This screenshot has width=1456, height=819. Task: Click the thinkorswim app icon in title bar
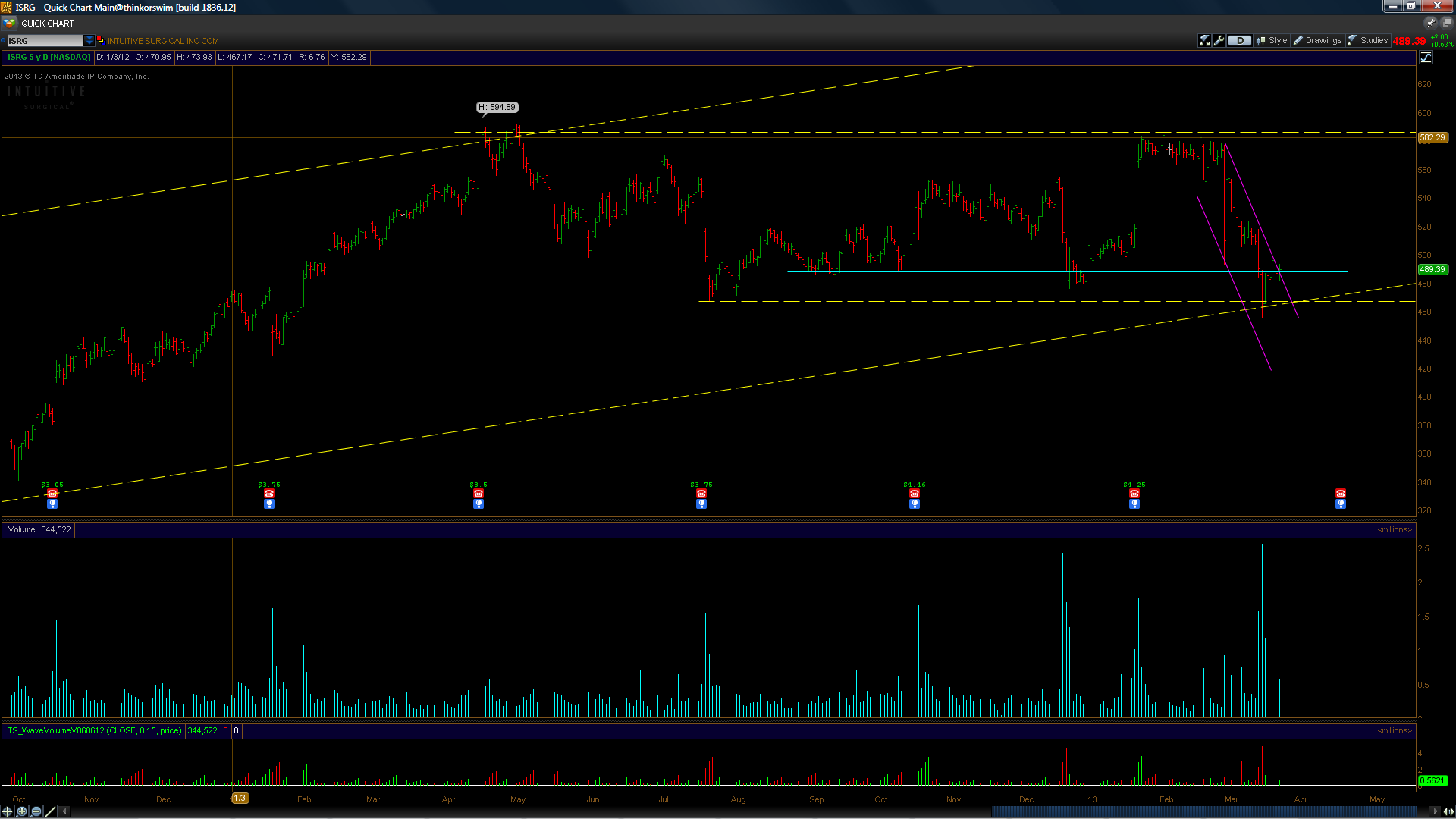[x=6, y=7]
